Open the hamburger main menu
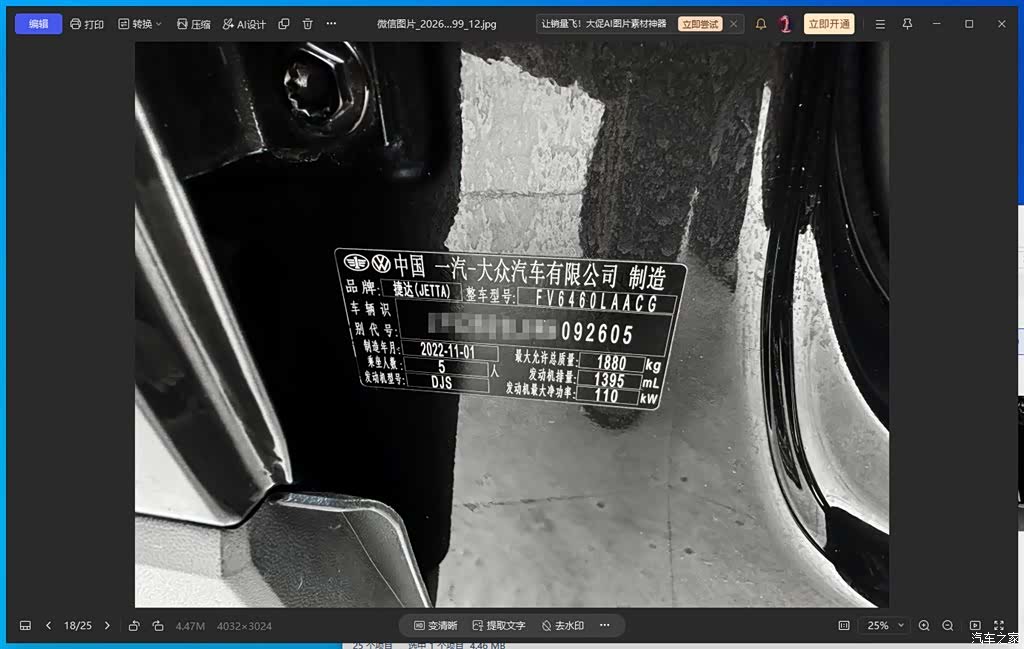1024x649 pixels. click(x=880, y=24)
